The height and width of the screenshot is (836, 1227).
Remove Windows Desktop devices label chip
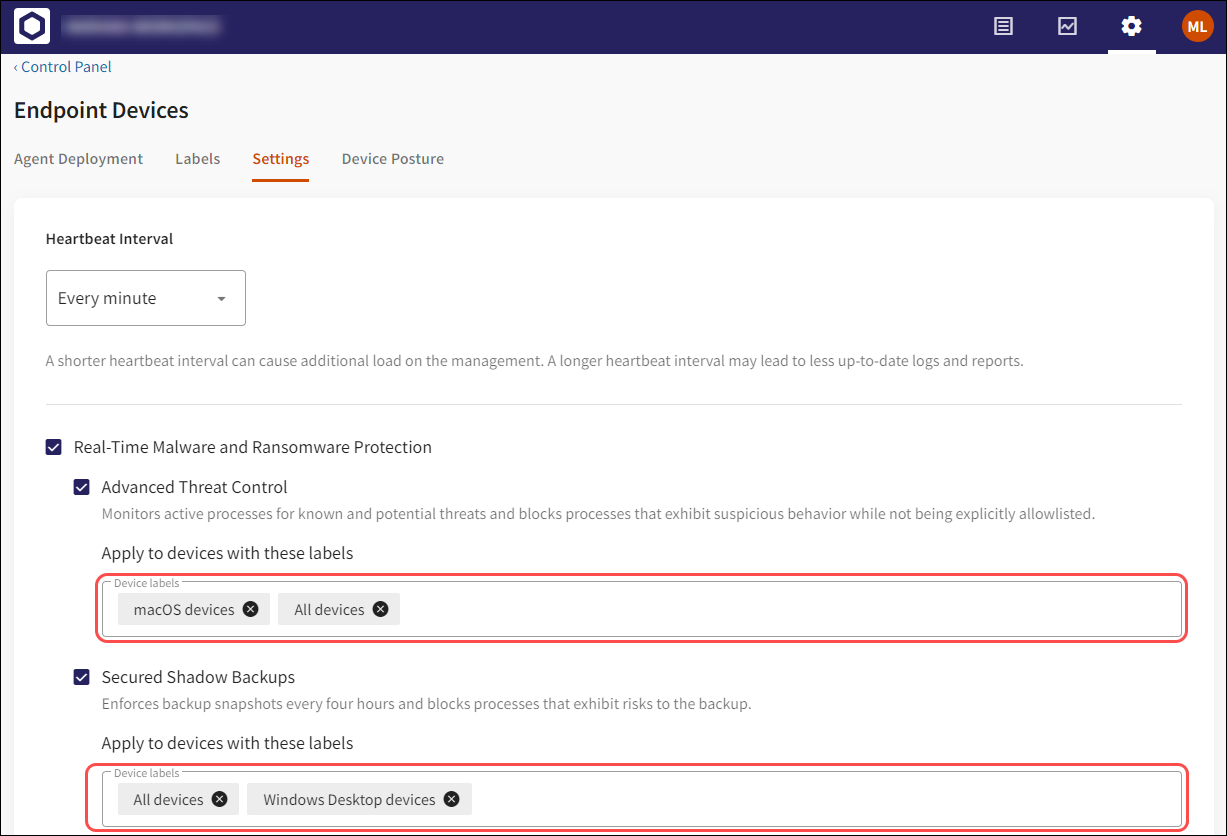coord(451,799)
